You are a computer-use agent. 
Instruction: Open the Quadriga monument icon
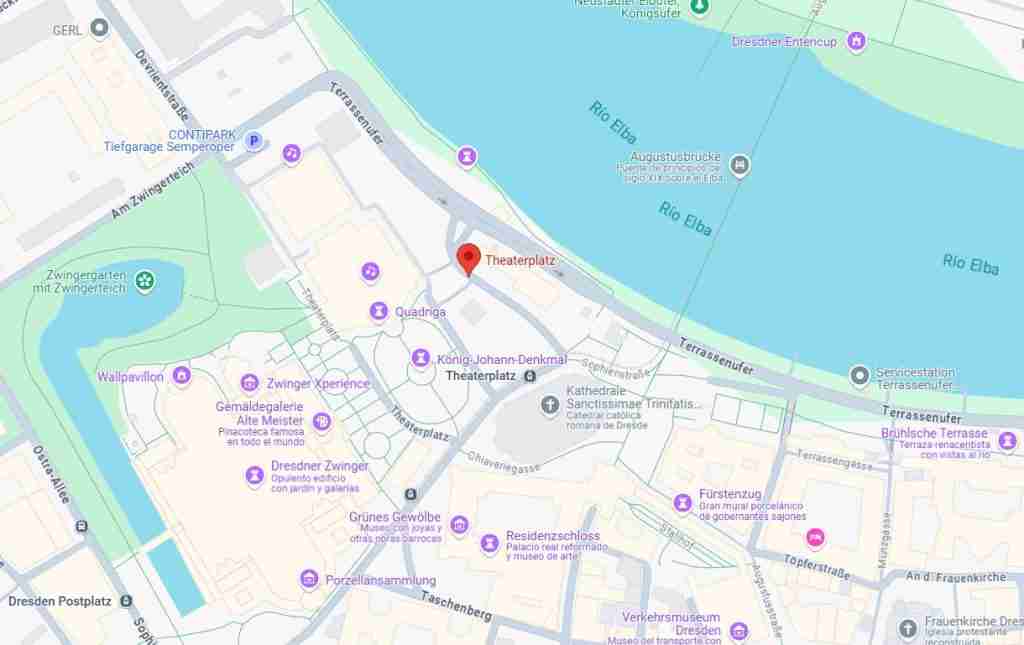(x=379, y=311)
